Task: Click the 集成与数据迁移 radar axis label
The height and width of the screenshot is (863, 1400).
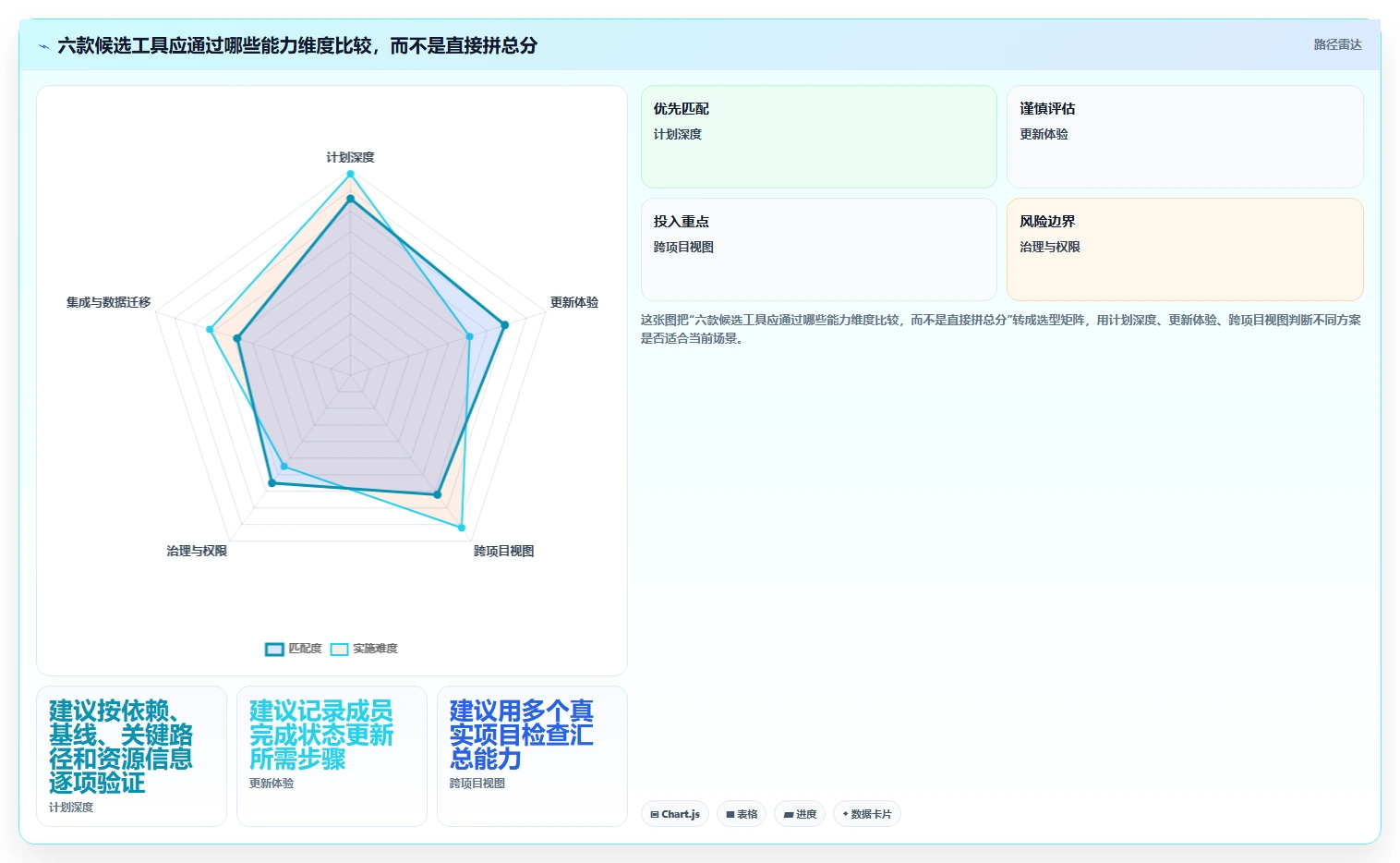Action: (x=108, y=302)
